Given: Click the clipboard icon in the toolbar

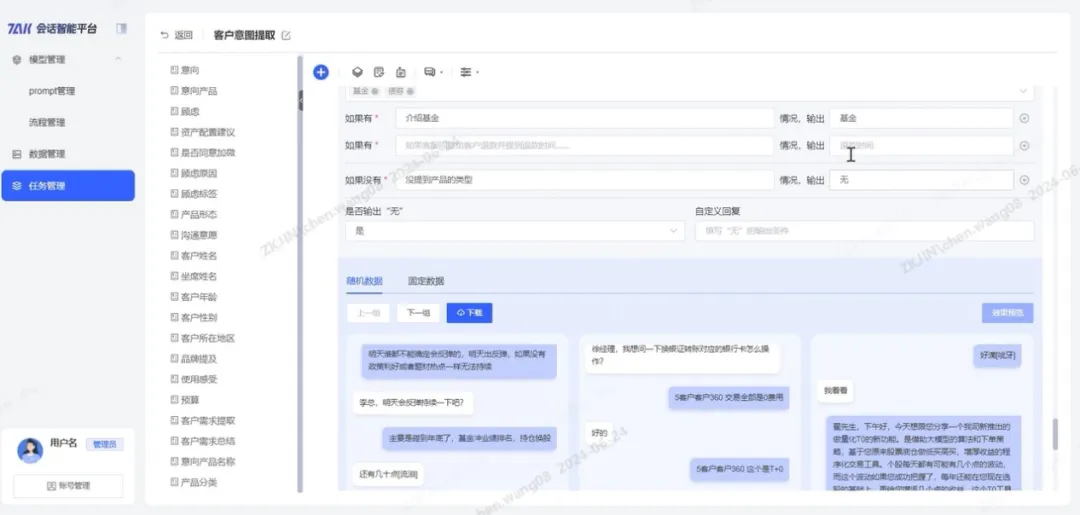Looking at the screenshot, I should coord(401,72).
